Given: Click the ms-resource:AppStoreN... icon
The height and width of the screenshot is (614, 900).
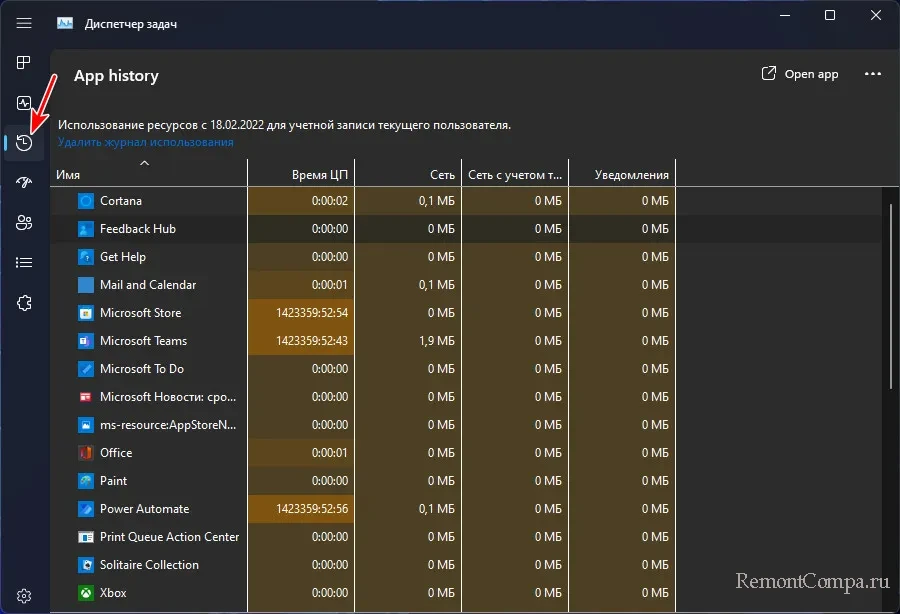Looking at the screenshot, I should [86, 425].
